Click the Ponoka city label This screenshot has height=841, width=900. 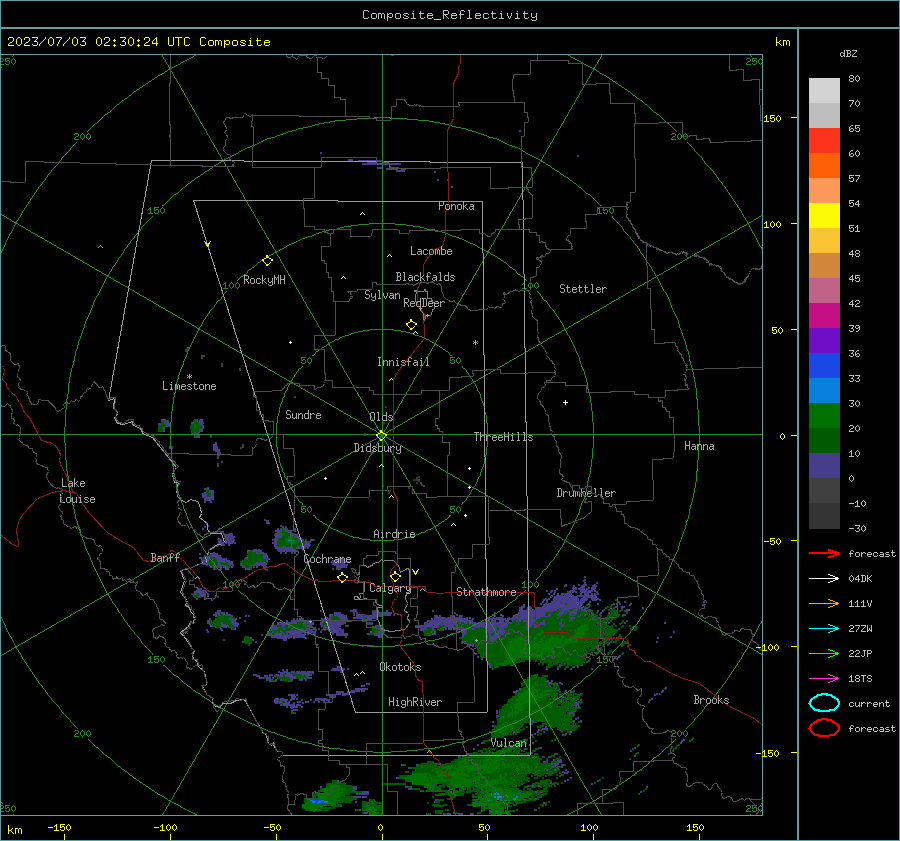click(456, 206)
